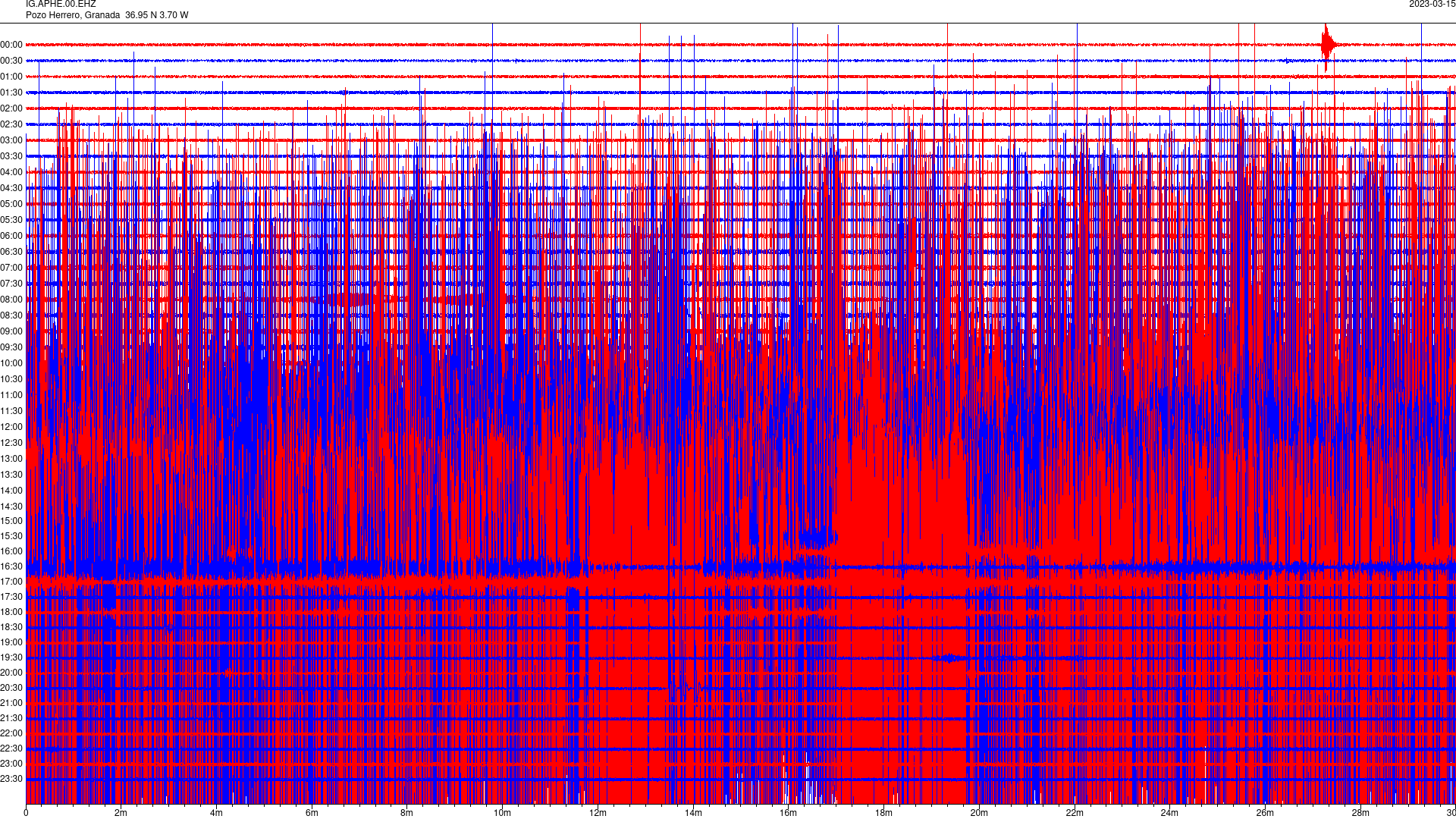Select the 01:00 time row label

(11, 77)
